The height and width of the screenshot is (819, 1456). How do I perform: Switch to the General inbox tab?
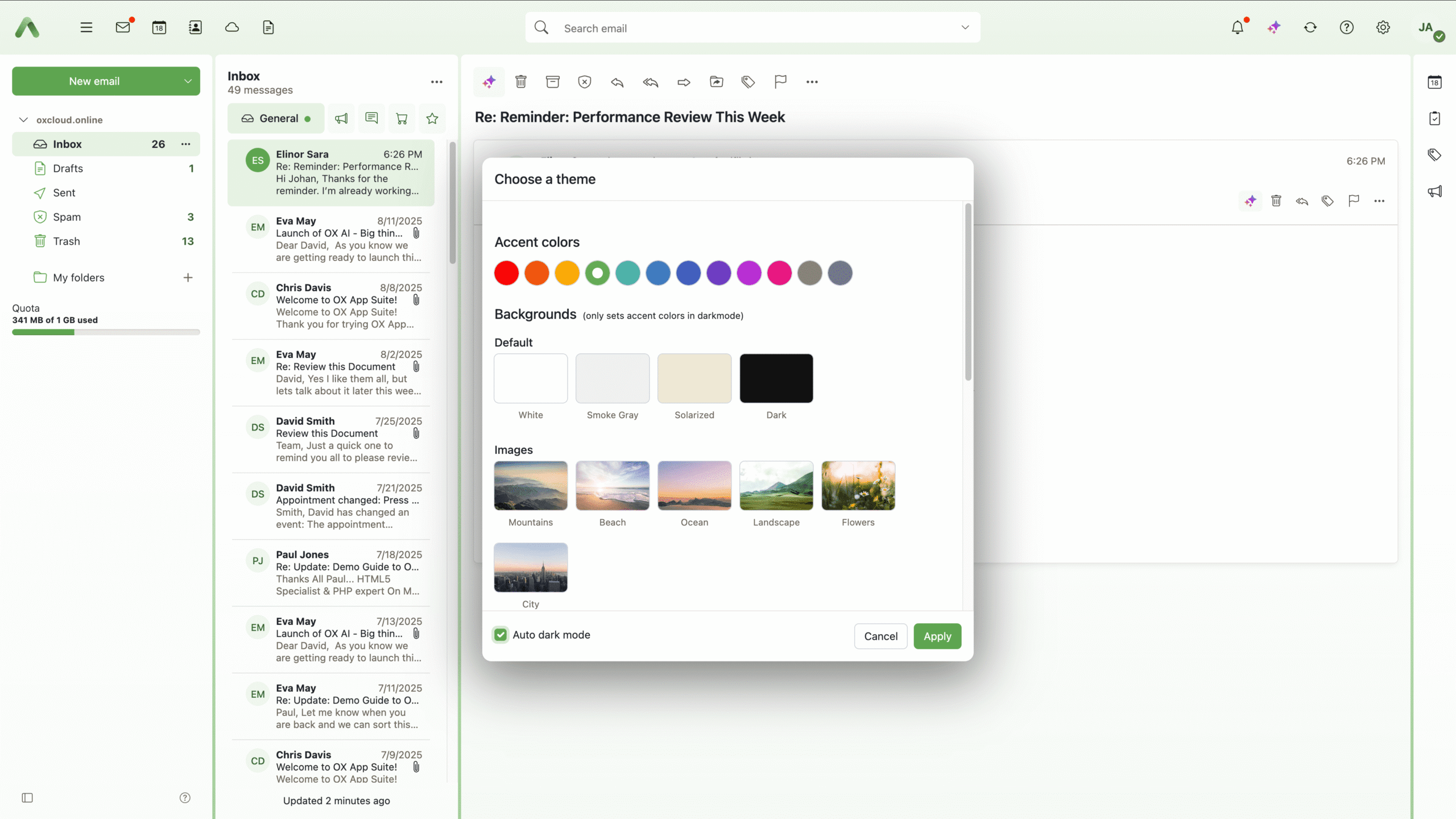(x=276, y=118)
